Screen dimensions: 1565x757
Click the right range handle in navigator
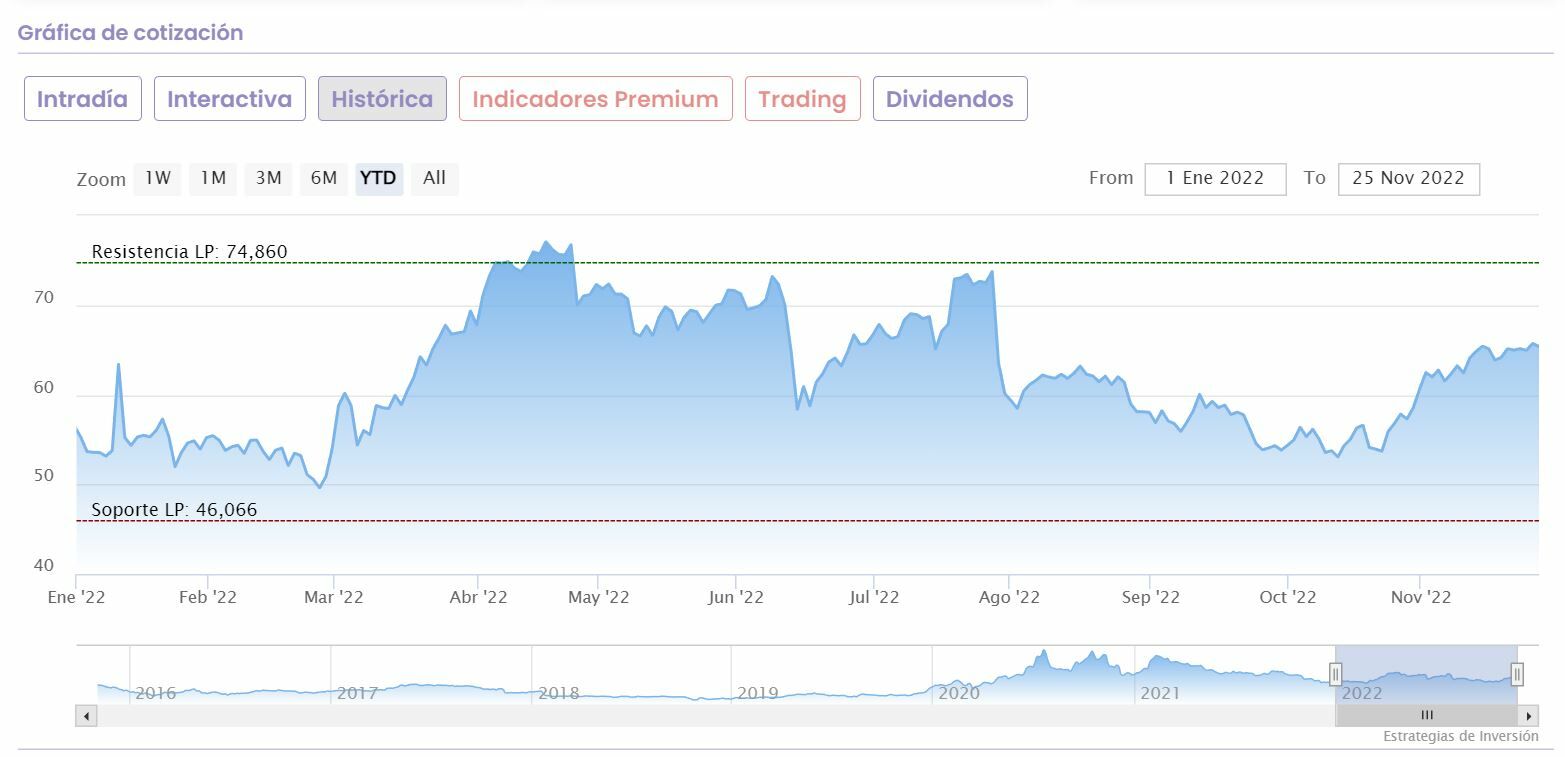coord(1517,674)
